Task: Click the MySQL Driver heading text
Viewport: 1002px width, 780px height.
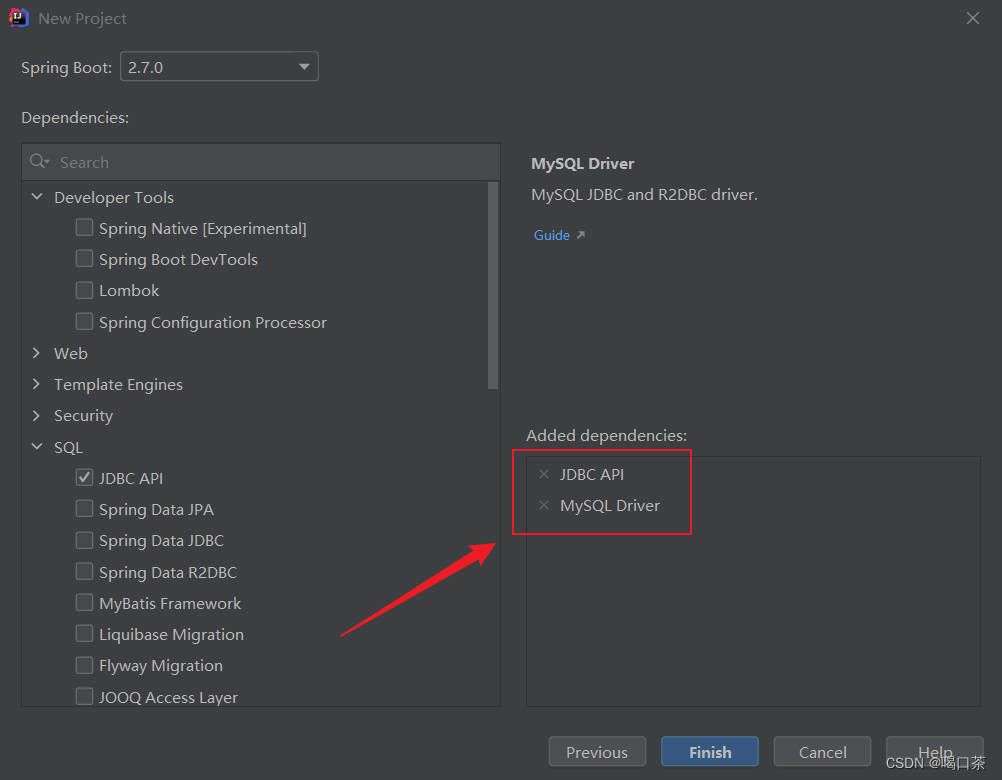Action: click(x=582, y=164)
